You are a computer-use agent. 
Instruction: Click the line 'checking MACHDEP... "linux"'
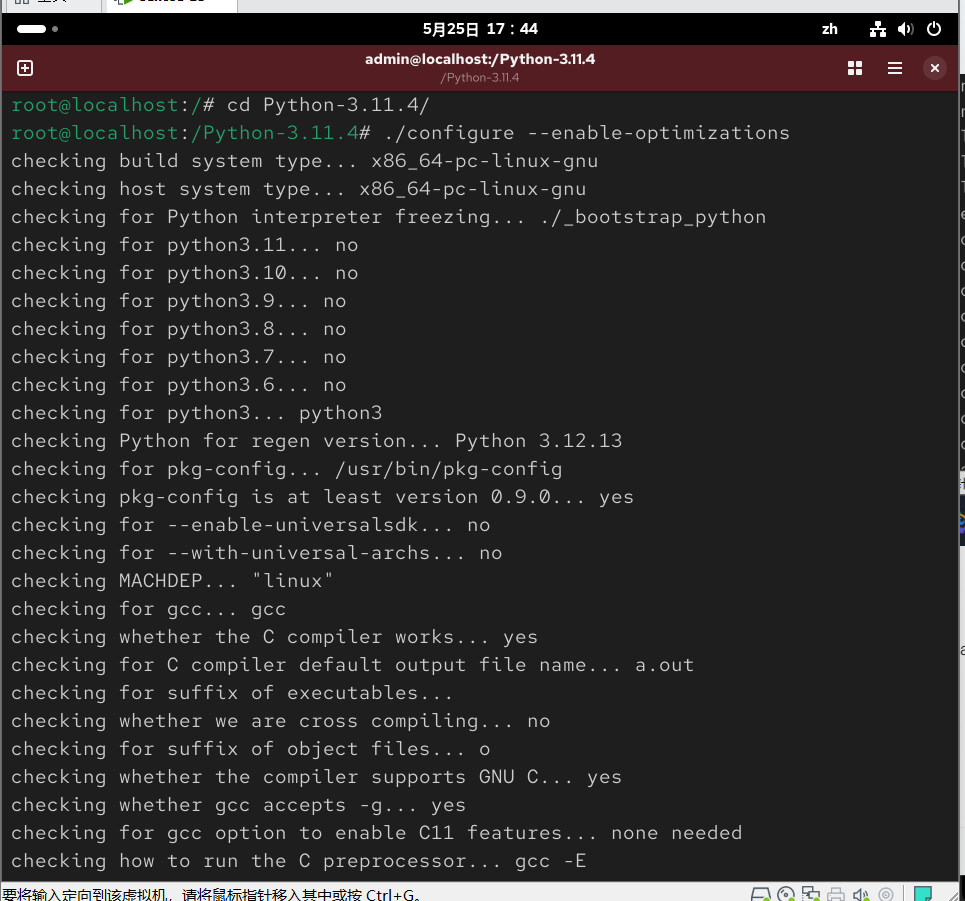point(172,581)
